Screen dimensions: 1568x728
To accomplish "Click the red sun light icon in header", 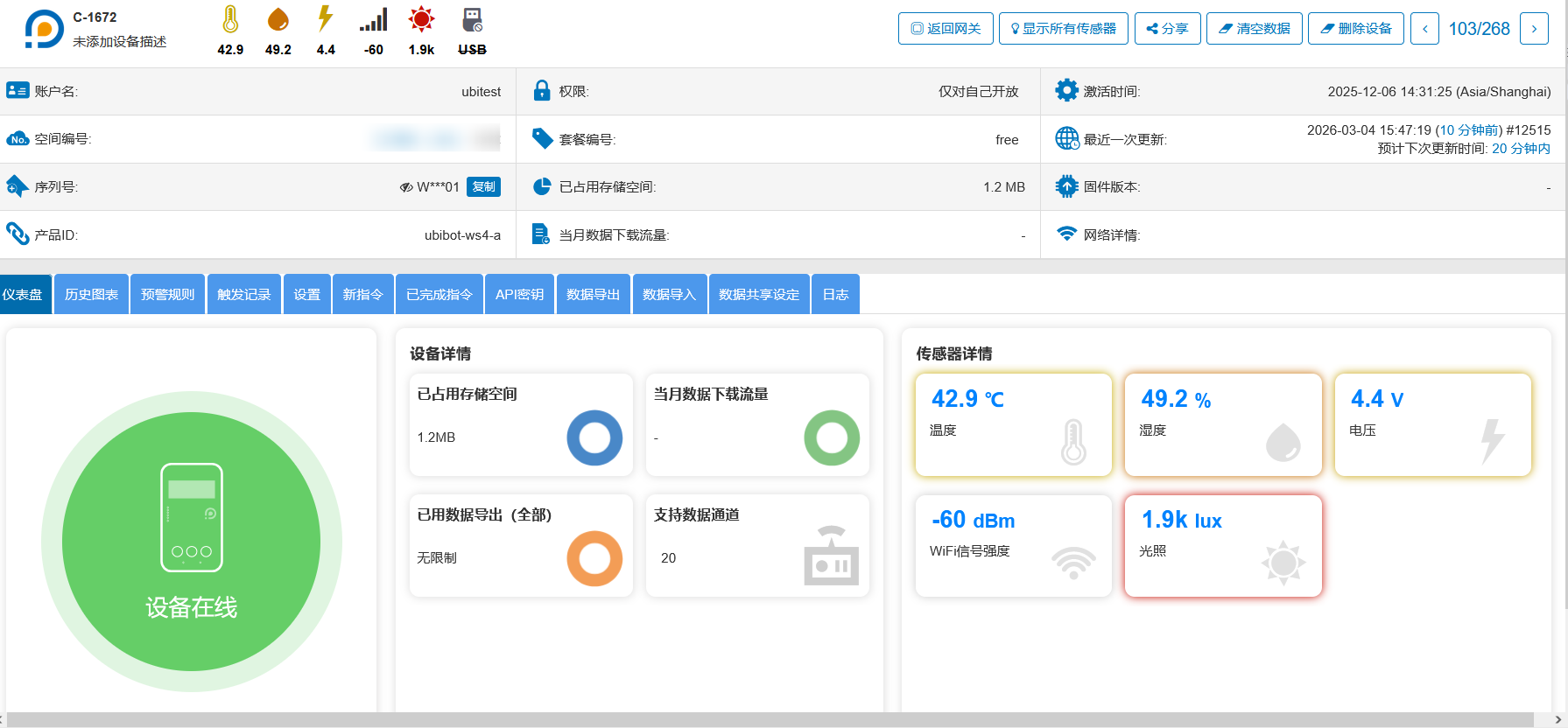I will point(421,19).
